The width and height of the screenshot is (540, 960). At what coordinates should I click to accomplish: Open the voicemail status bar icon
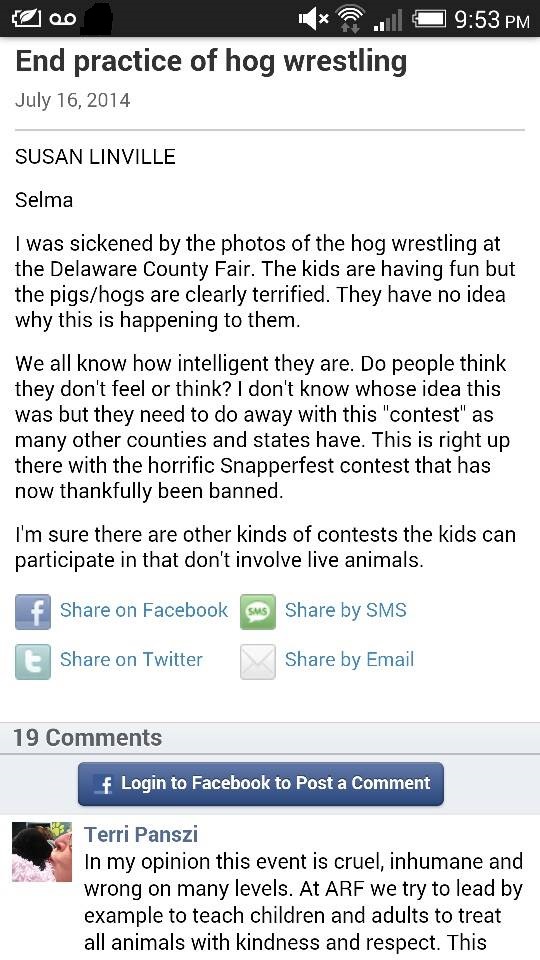tap(62, 19)
